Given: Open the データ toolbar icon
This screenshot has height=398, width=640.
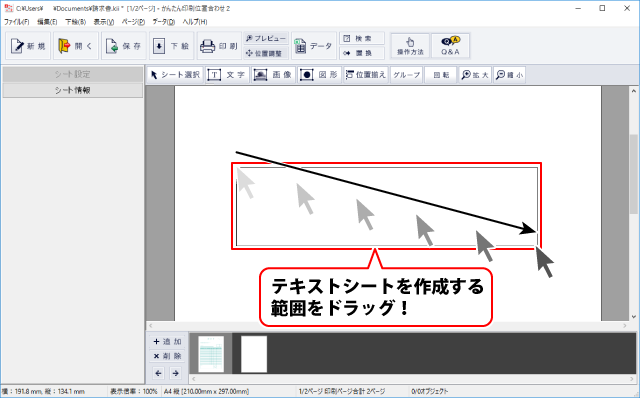Looking at the screenshot, I should point(313,46).
